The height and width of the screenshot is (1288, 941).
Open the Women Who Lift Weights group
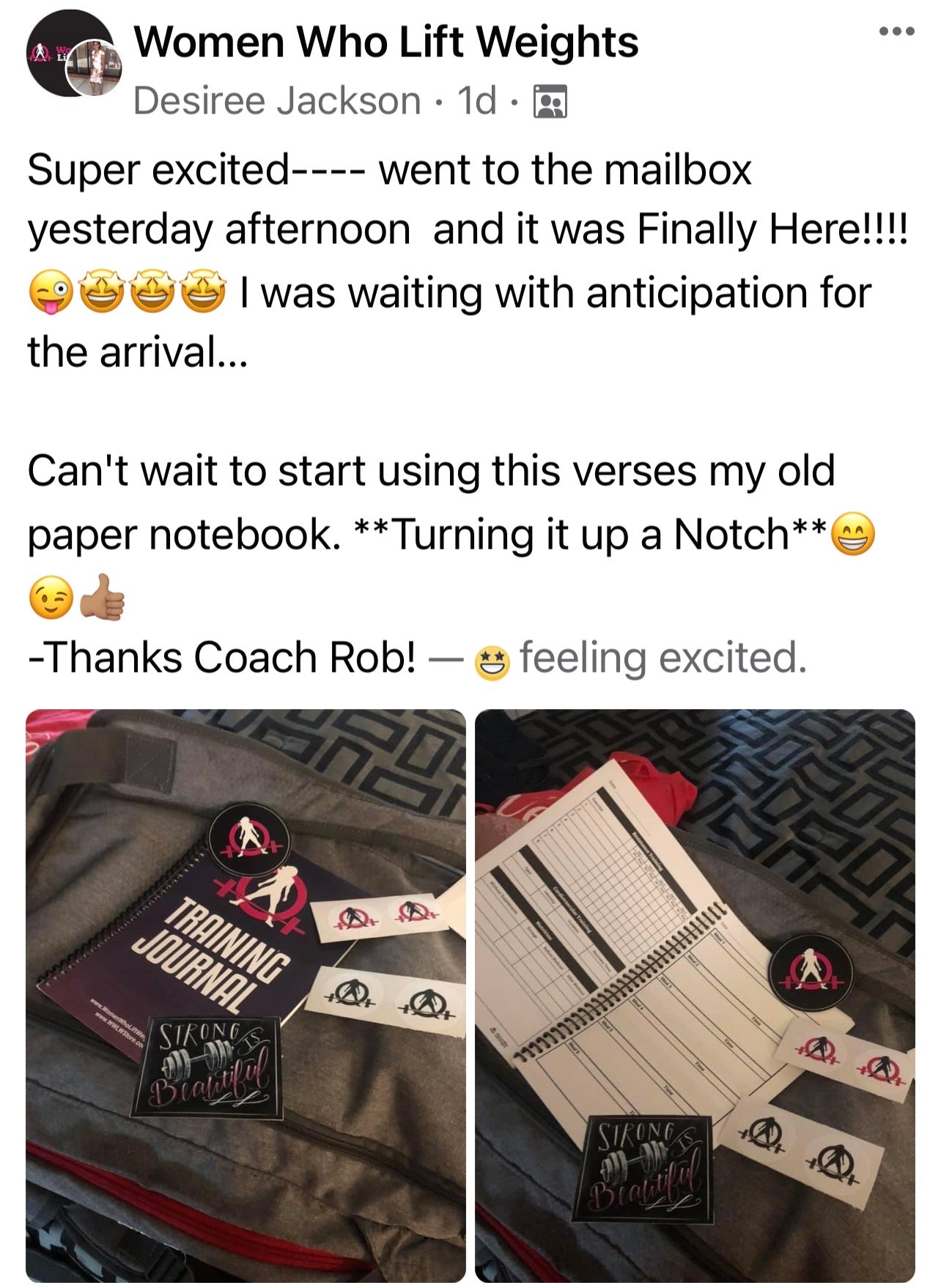[x=386, y=42]
